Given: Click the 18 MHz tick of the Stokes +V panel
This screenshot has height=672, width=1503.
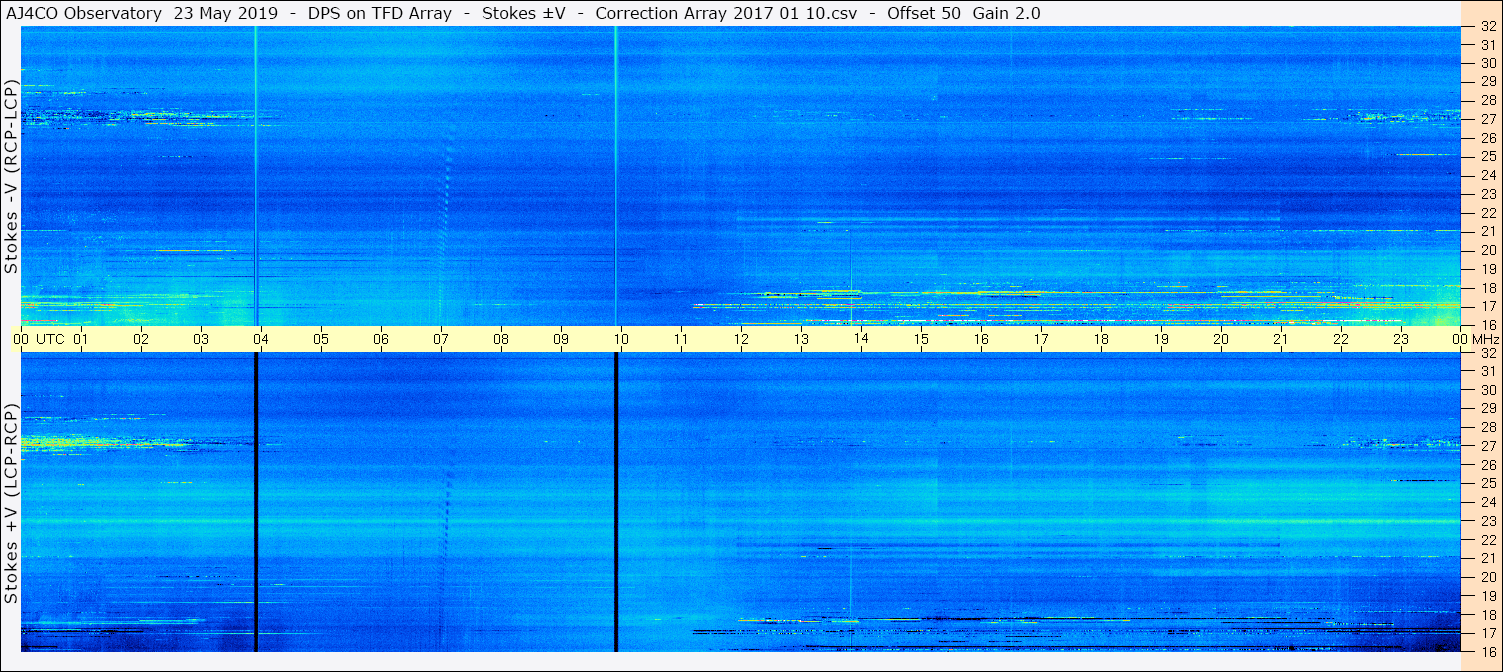Looking at the screenshot, I should (x=1487, y=614).
